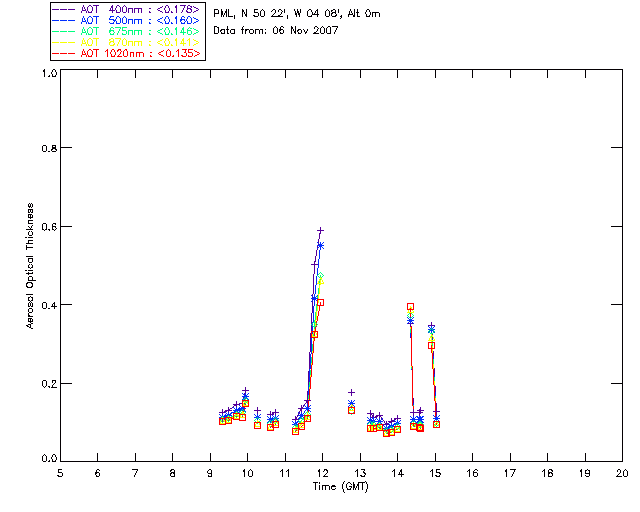This screenshot has width=640, height=512.
Task: Click the blue asterisk peak marker near 0.55
Action: [321, 245]
